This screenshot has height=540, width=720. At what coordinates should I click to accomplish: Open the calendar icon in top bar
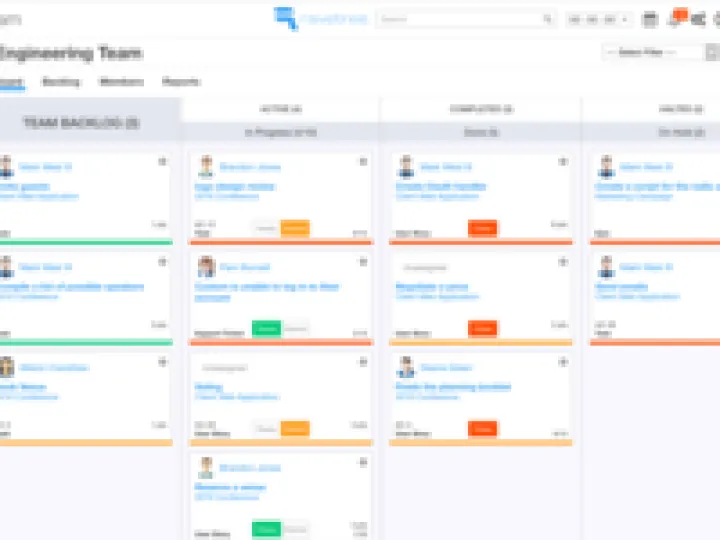(x=650, y=19)
